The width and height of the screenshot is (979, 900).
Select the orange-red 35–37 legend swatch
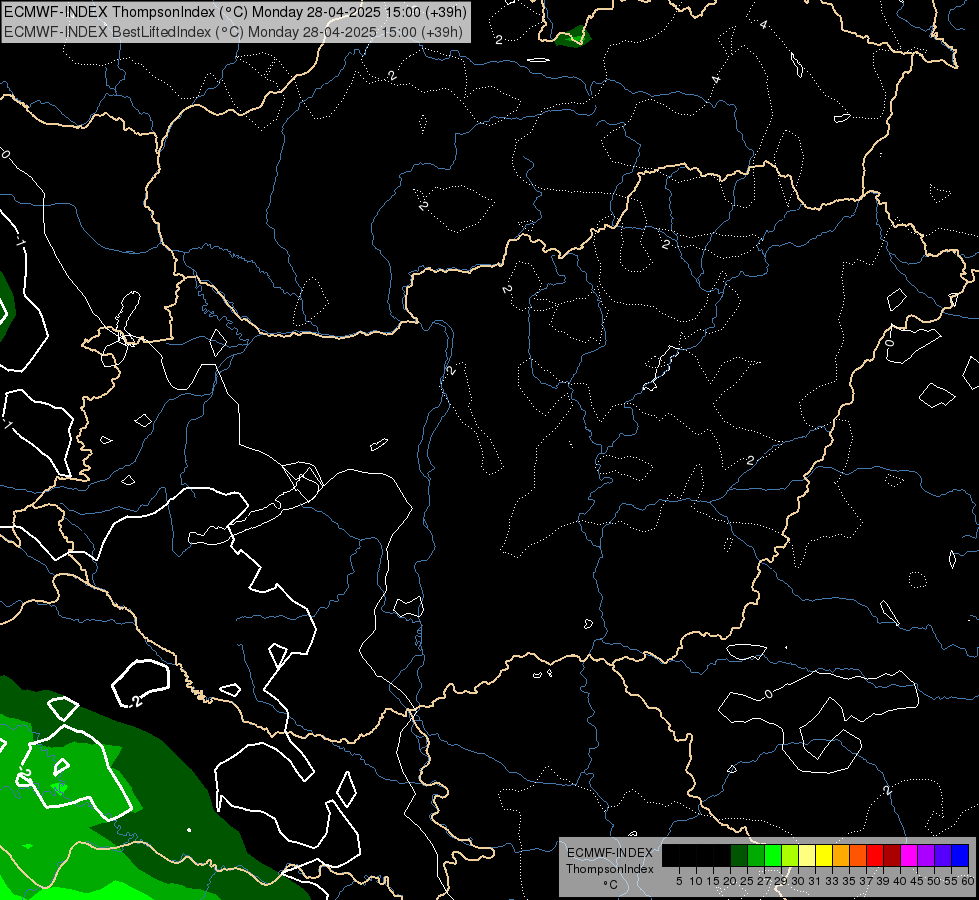click(858, 855)
